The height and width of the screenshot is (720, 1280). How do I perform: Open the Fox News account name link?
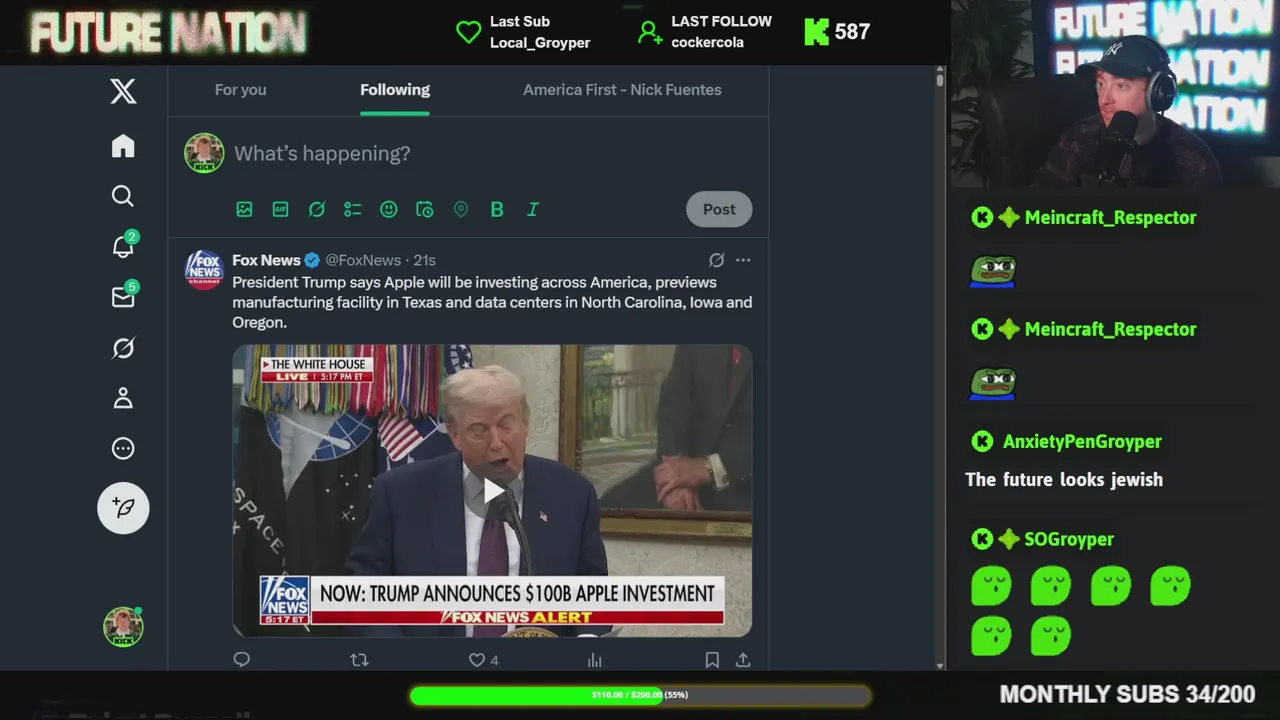pyautogui.click(x=266, y=260)
